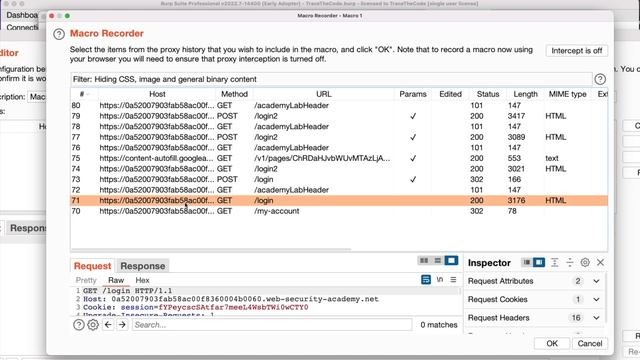Select the Pretty view tab
This screenshot has height=360, width=640.
tap(86, 280)
